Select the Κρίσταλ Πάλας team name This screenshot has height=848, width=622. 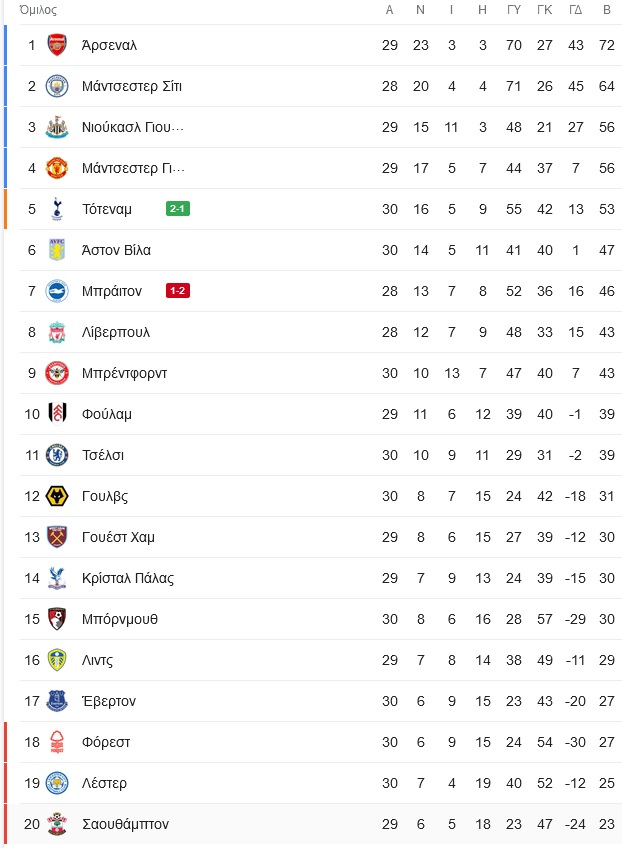pyautogui.click(x=128, y=578)
